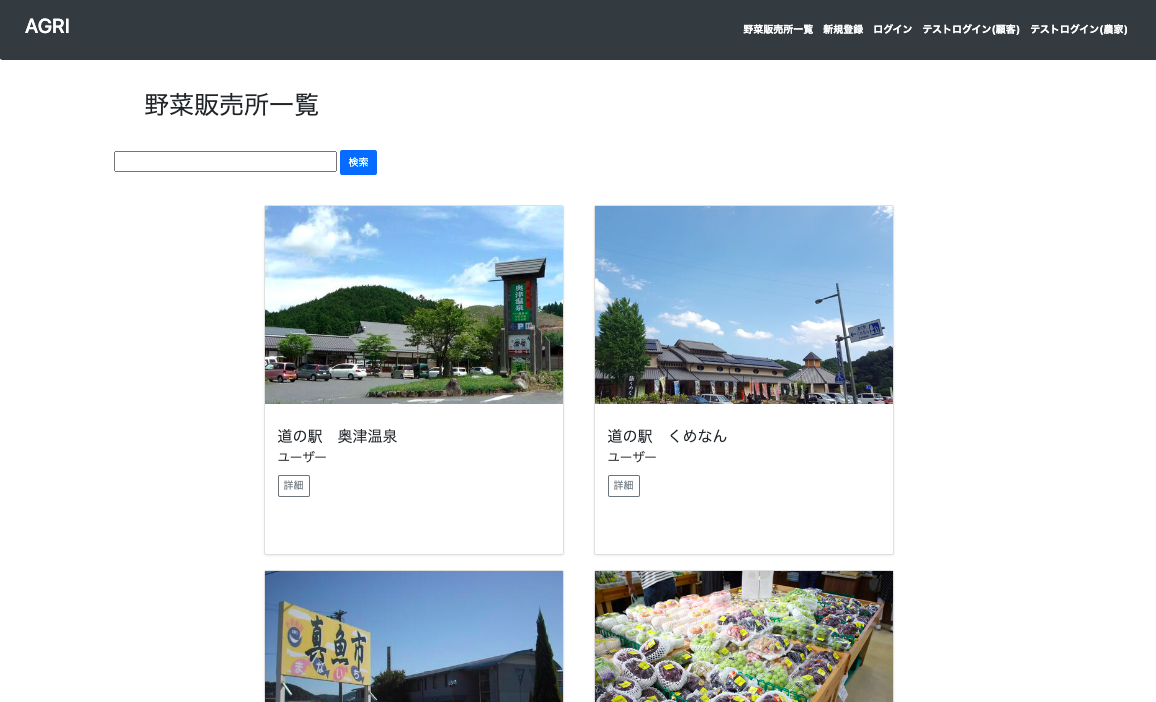Click the ユーザー label under くめなん
The height and width of the screenshot is (702, 1156).
(631, 457)
